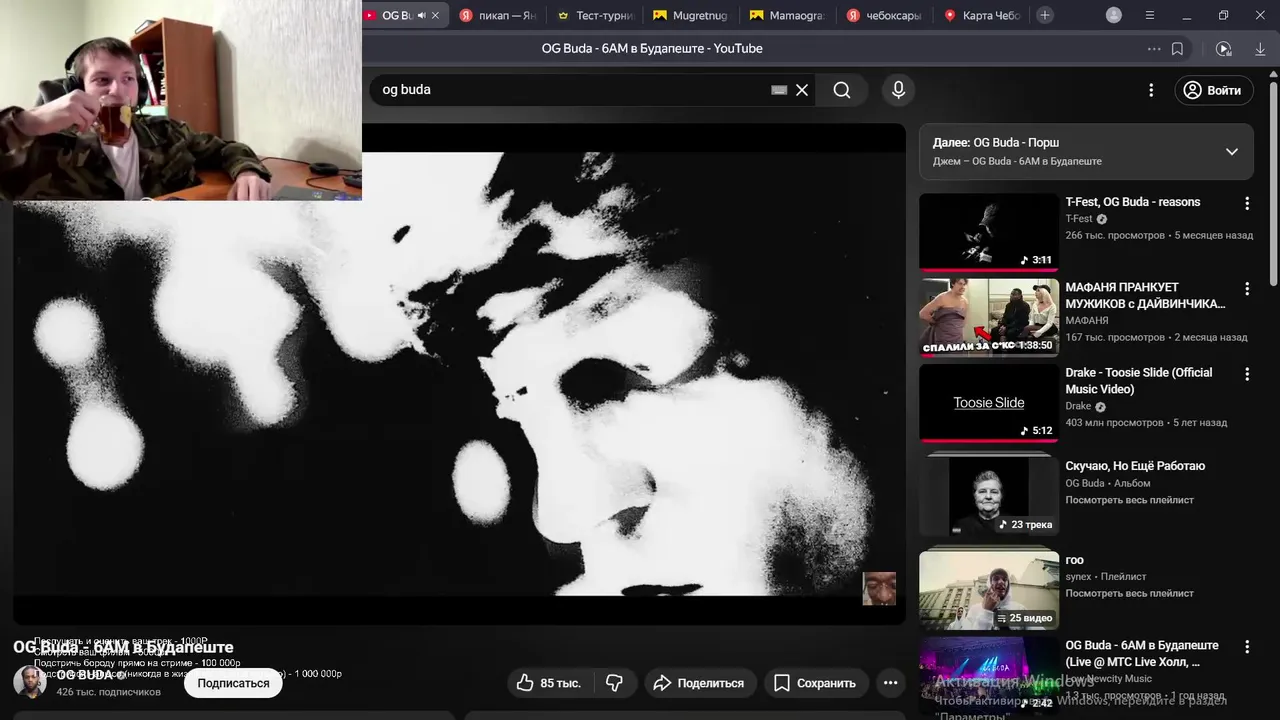Start voice search with microphone
The image size is (1280, 720).
click(898, 90)
